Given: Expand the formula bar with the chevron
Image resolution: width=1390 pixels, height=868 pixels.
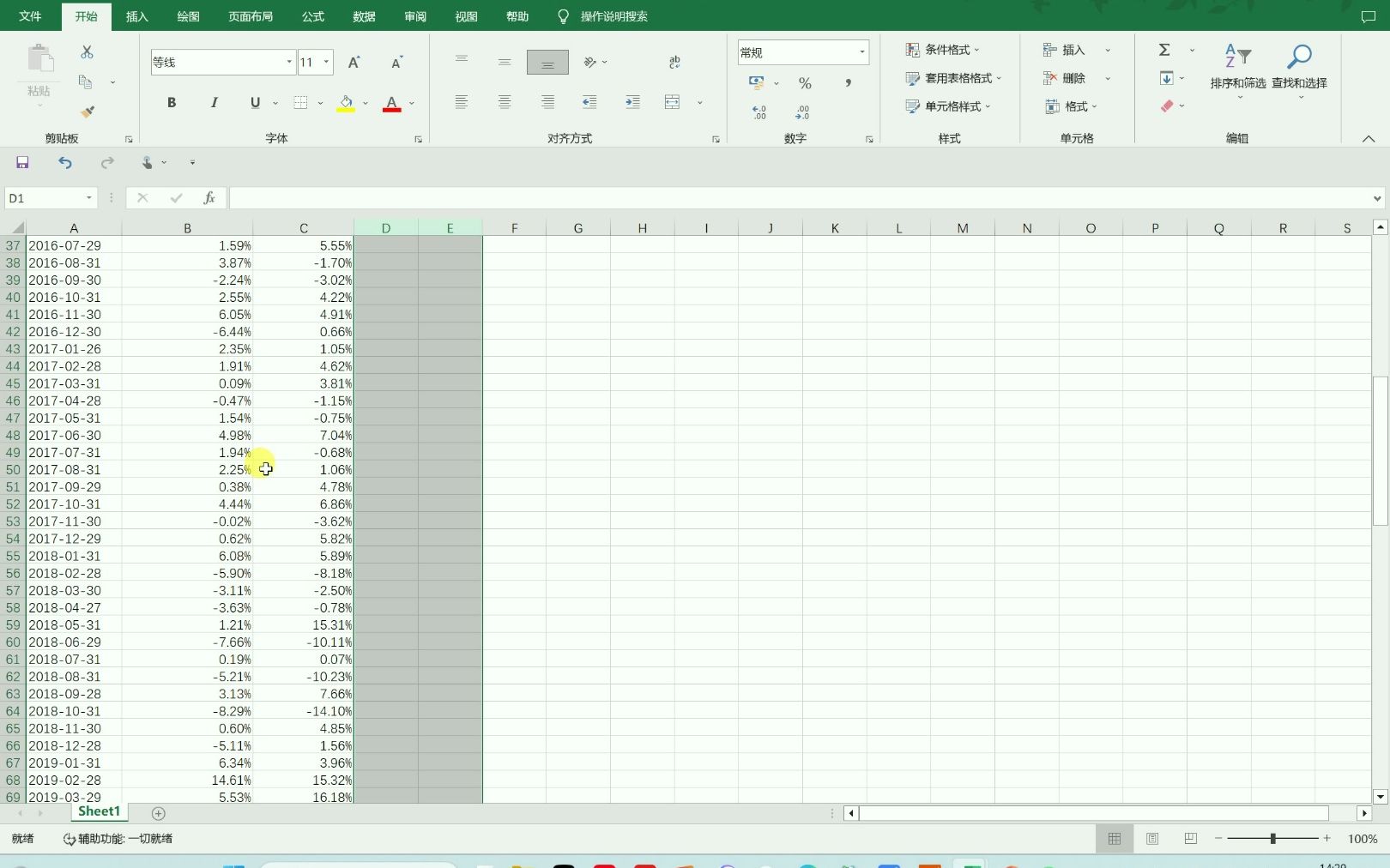Looking at the screenshot, I should pyautogui.click(x=1377, y=198).
